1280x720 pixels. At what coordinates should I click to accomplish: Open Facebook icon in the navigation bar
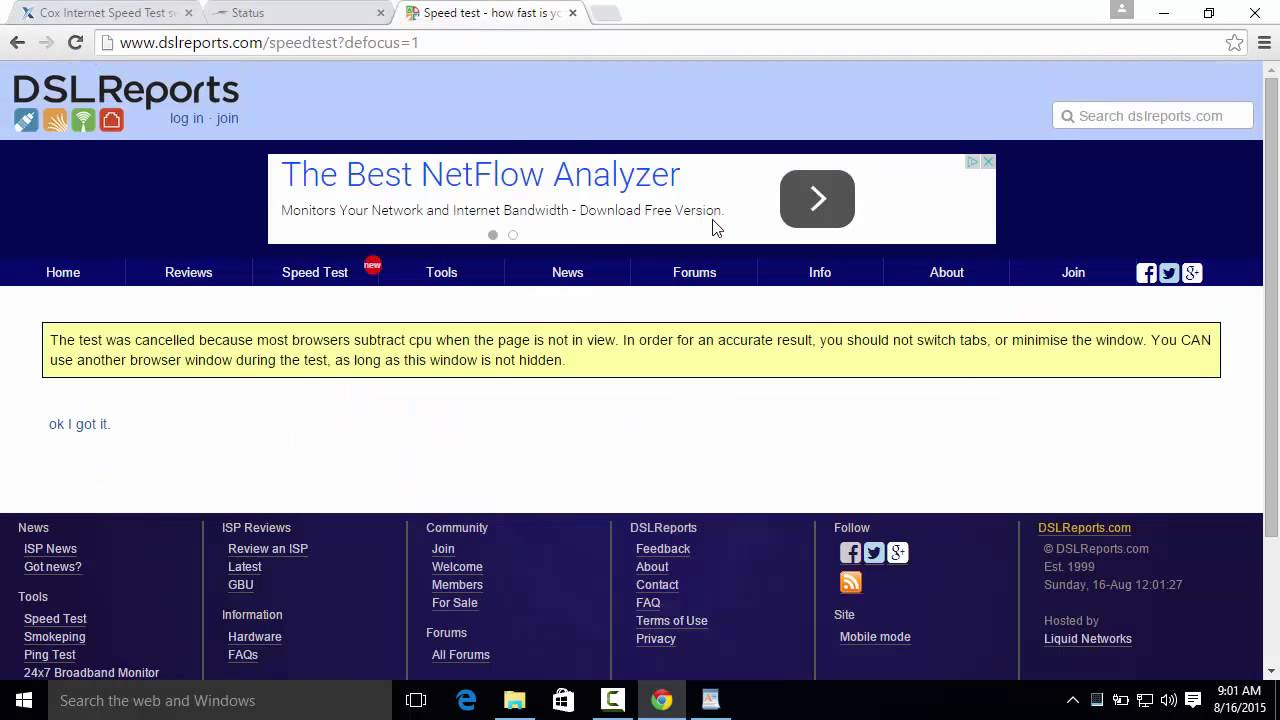tap(1147, 273)
